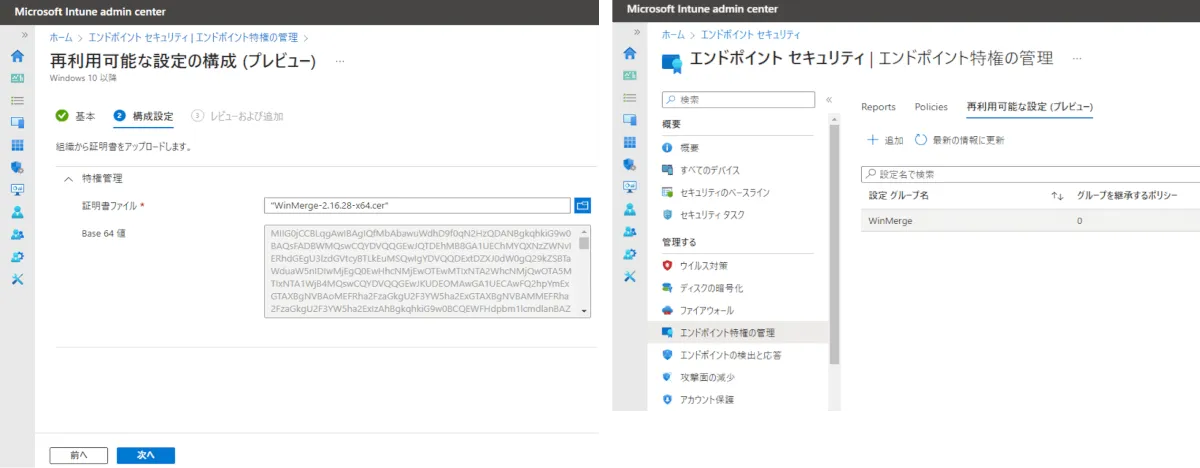The image size is (1200, 468).
Task: Open Users icon in right window sidebar
Action: pos(629,209)
